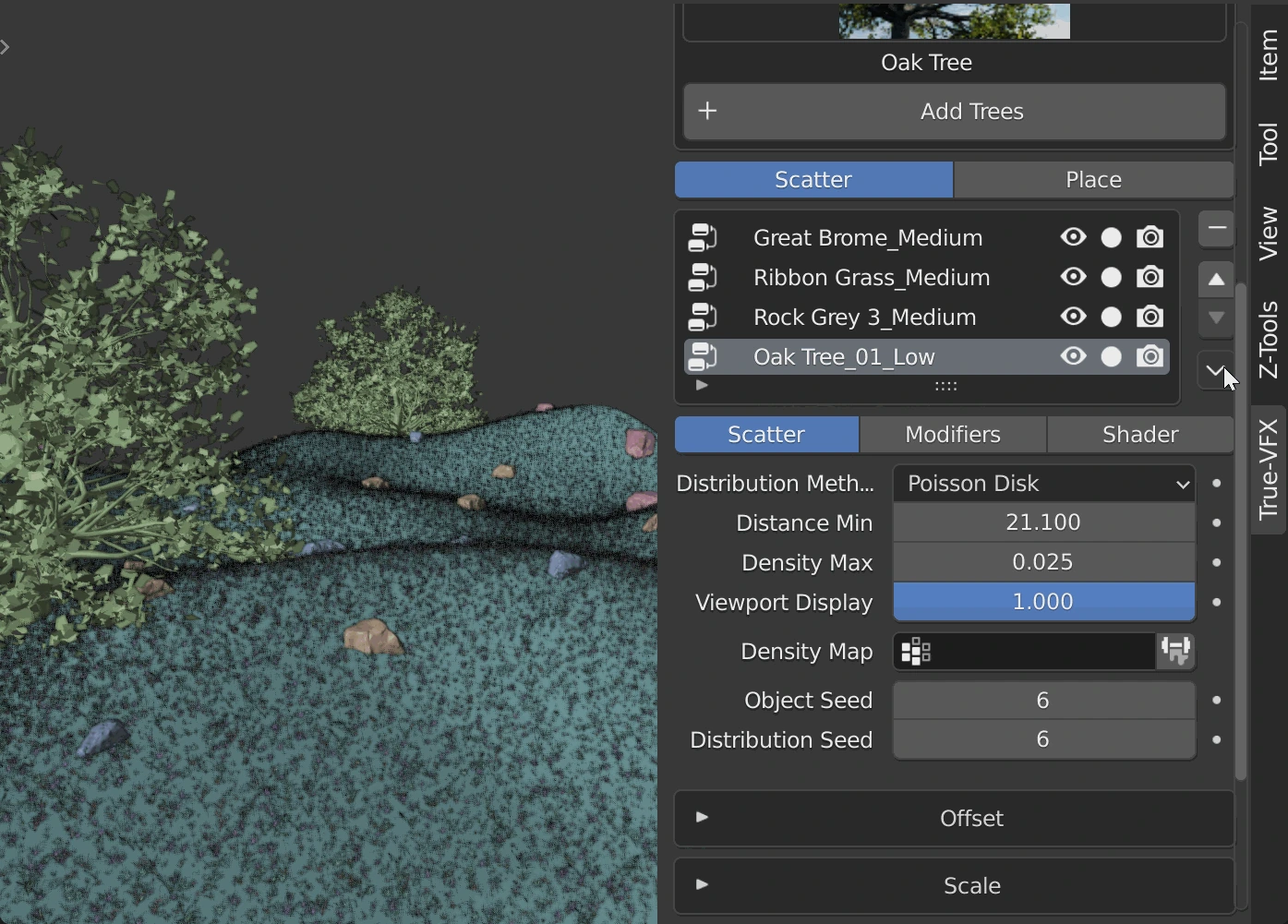Click the viewport dot icon for Ribbon Grass_Medium

point(1111,277)
